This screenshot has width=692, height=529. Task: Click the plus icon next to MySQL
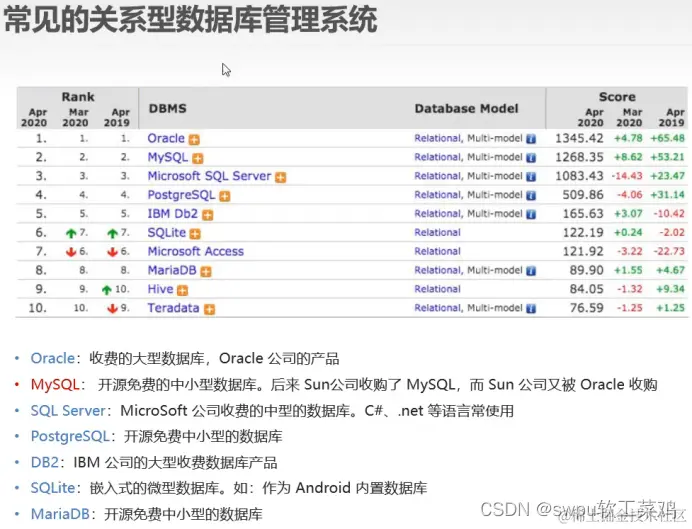tap(198, 158)
